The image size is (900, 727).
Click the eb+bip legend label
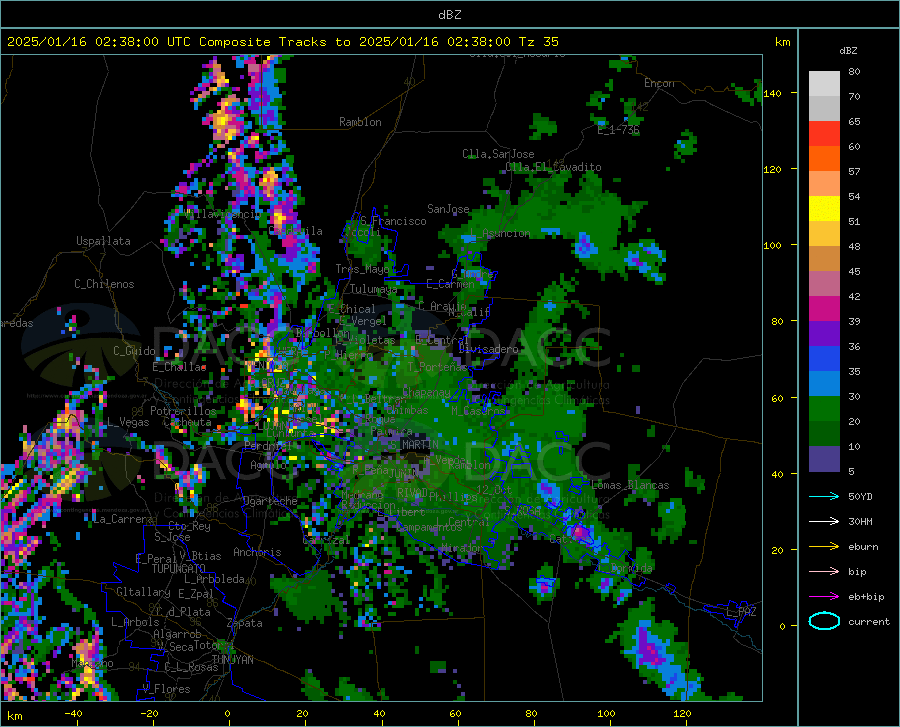[866, 597]
